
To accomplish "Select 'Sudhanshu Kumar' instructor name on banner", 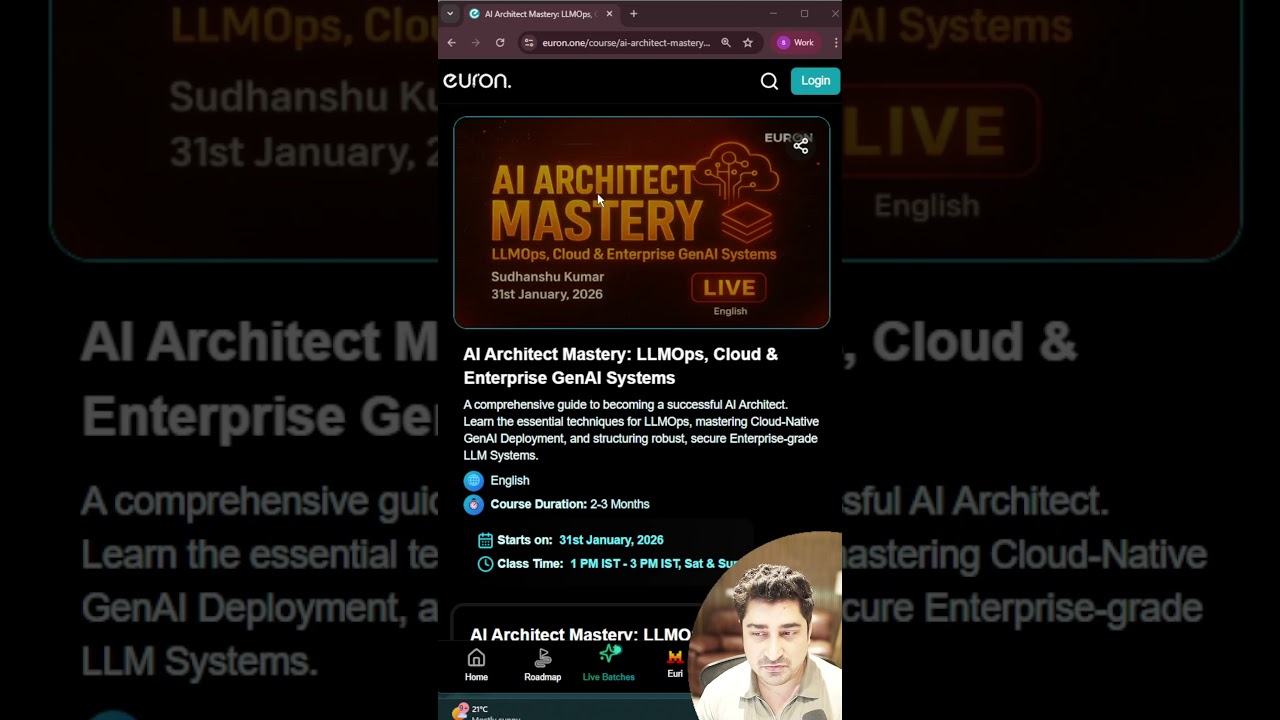I will pyautogui.click(x=548, y=277).
